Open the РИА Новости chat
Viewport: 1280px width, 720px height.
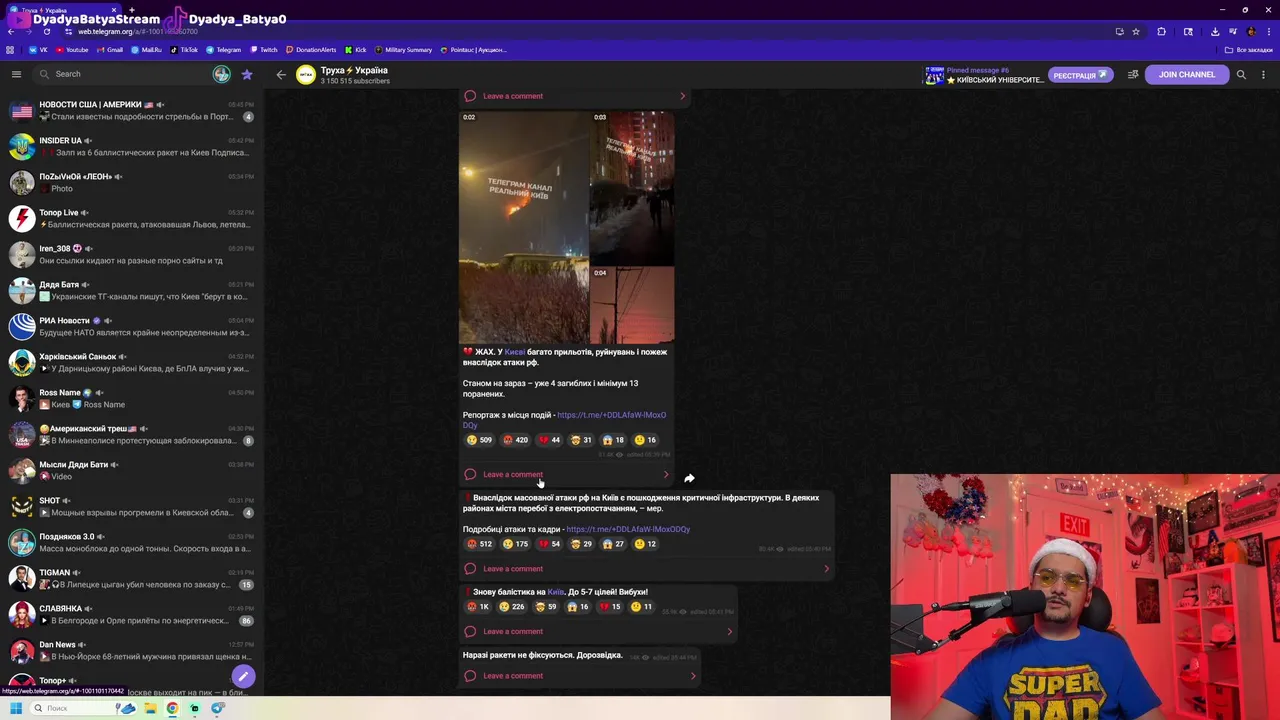[x=132, y=326]
